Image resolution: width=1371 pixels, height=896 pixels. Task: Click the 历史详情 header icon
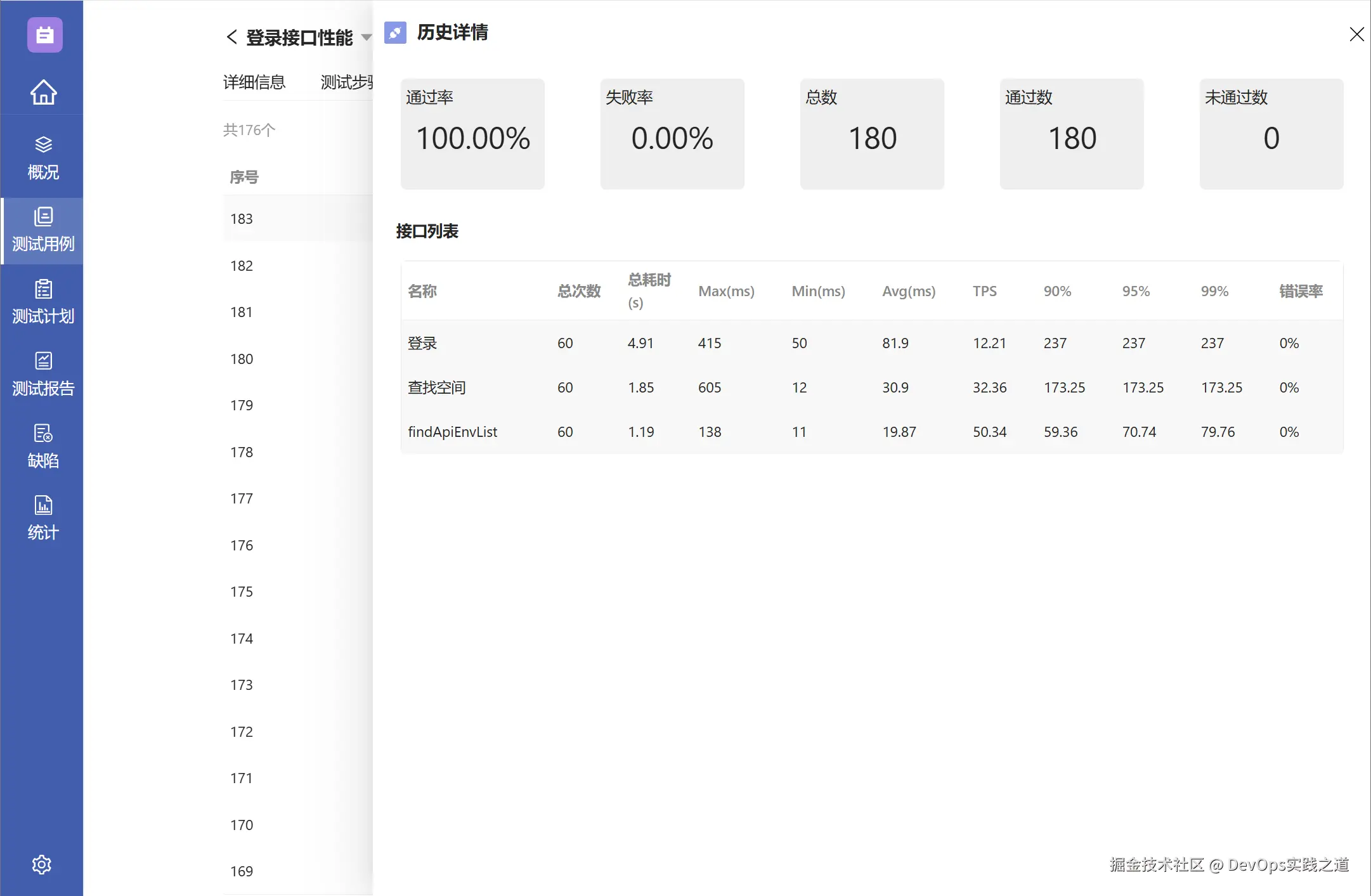395,32
